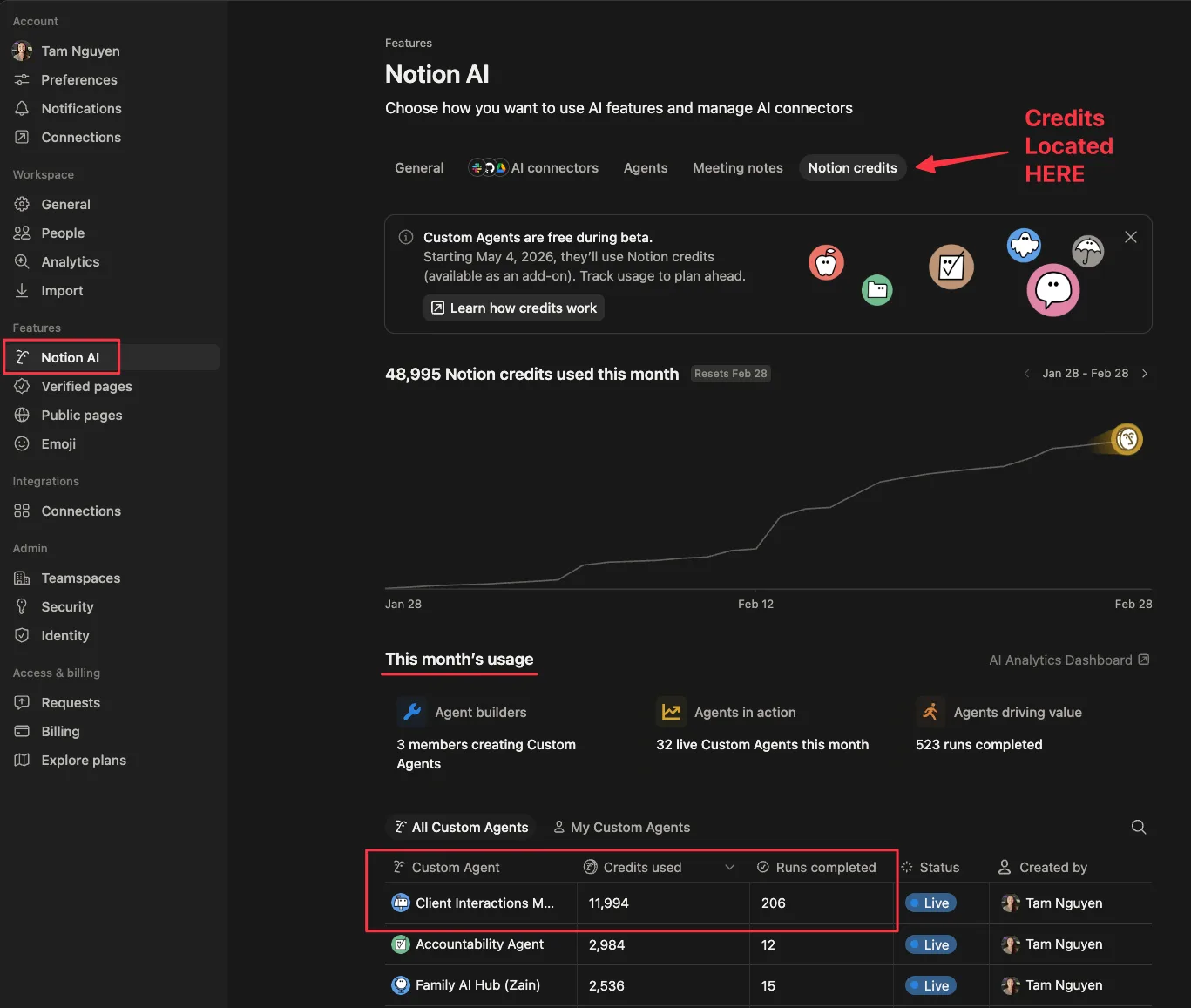Click the 2,984 credits used cell

click(x=663, y=944)
